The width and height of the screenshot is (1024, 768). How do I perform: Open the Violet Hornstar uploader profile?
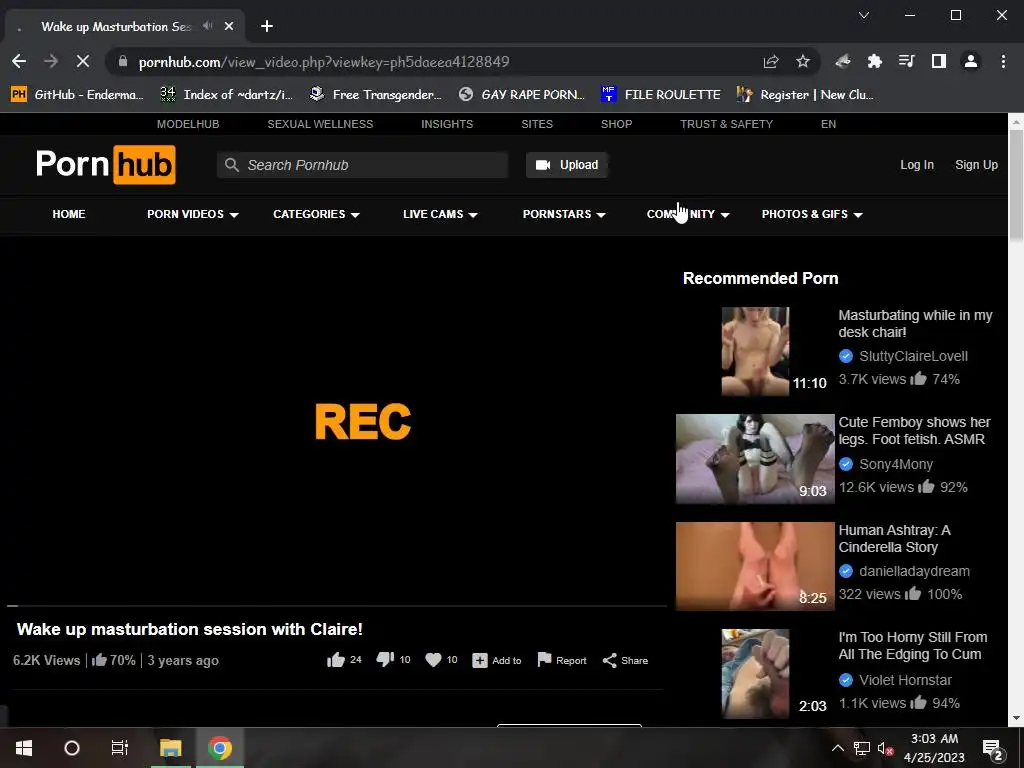905,680
